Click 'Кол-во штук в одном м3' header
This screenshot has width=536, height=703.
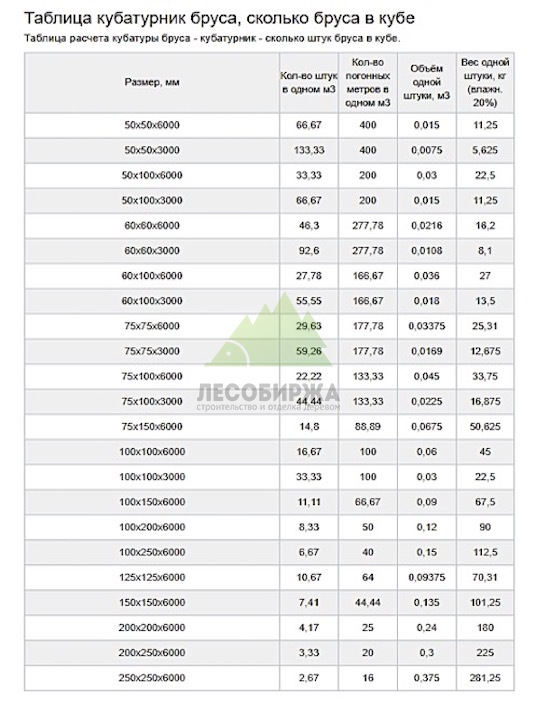coord(309,82)
